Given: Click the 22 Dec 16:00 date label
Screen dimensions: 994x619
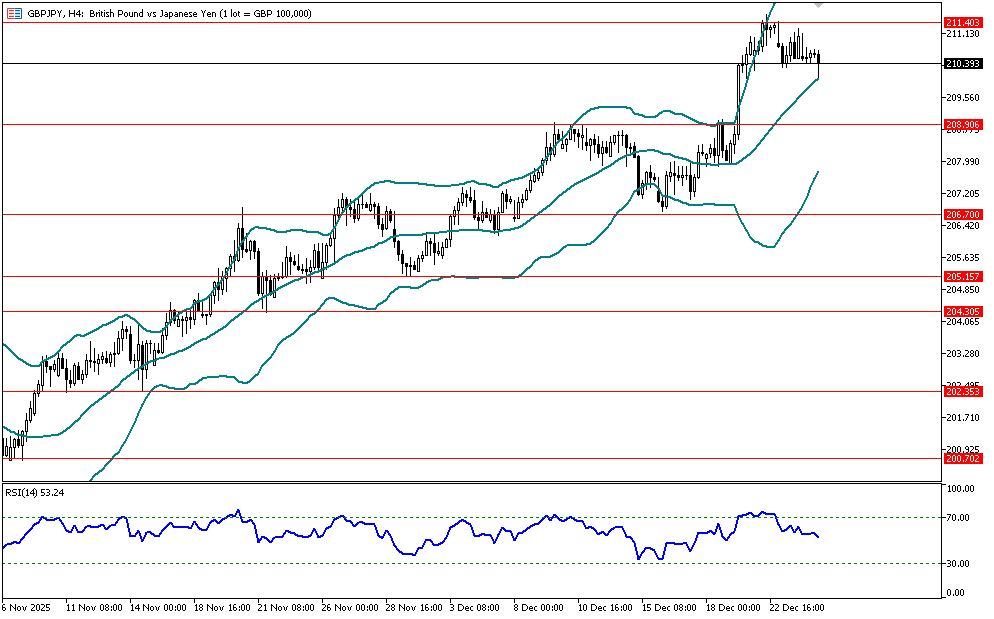Looking at the screenshot, I should (797, 607).
